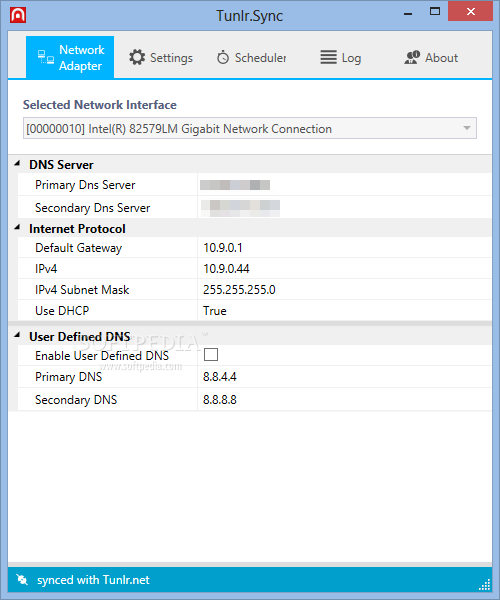
Task: Collapse the DNS Server section
Action: click(17, 164)
